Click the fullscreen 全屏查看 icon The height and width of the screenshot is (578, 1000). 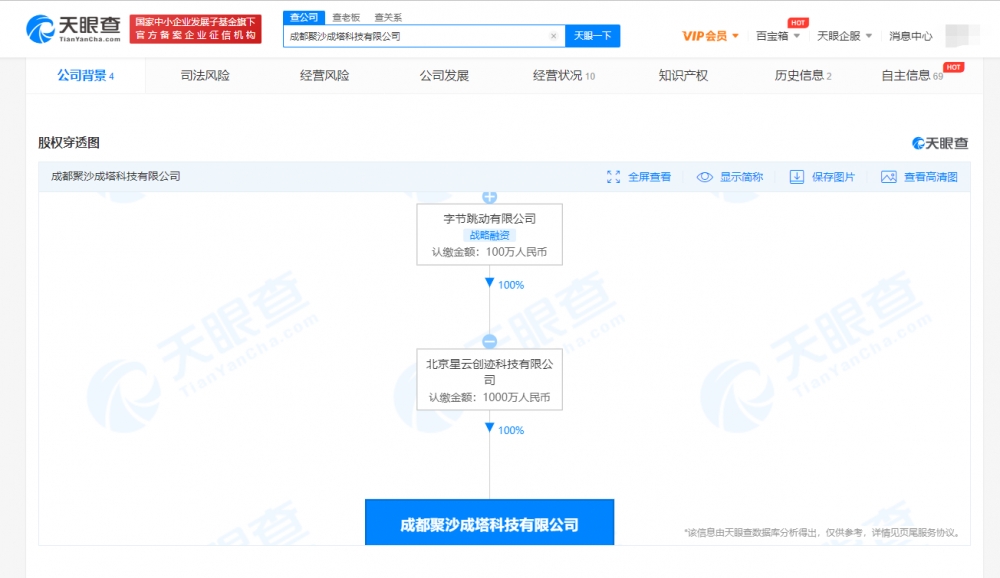pyautogui.click(x=614, y=177)
